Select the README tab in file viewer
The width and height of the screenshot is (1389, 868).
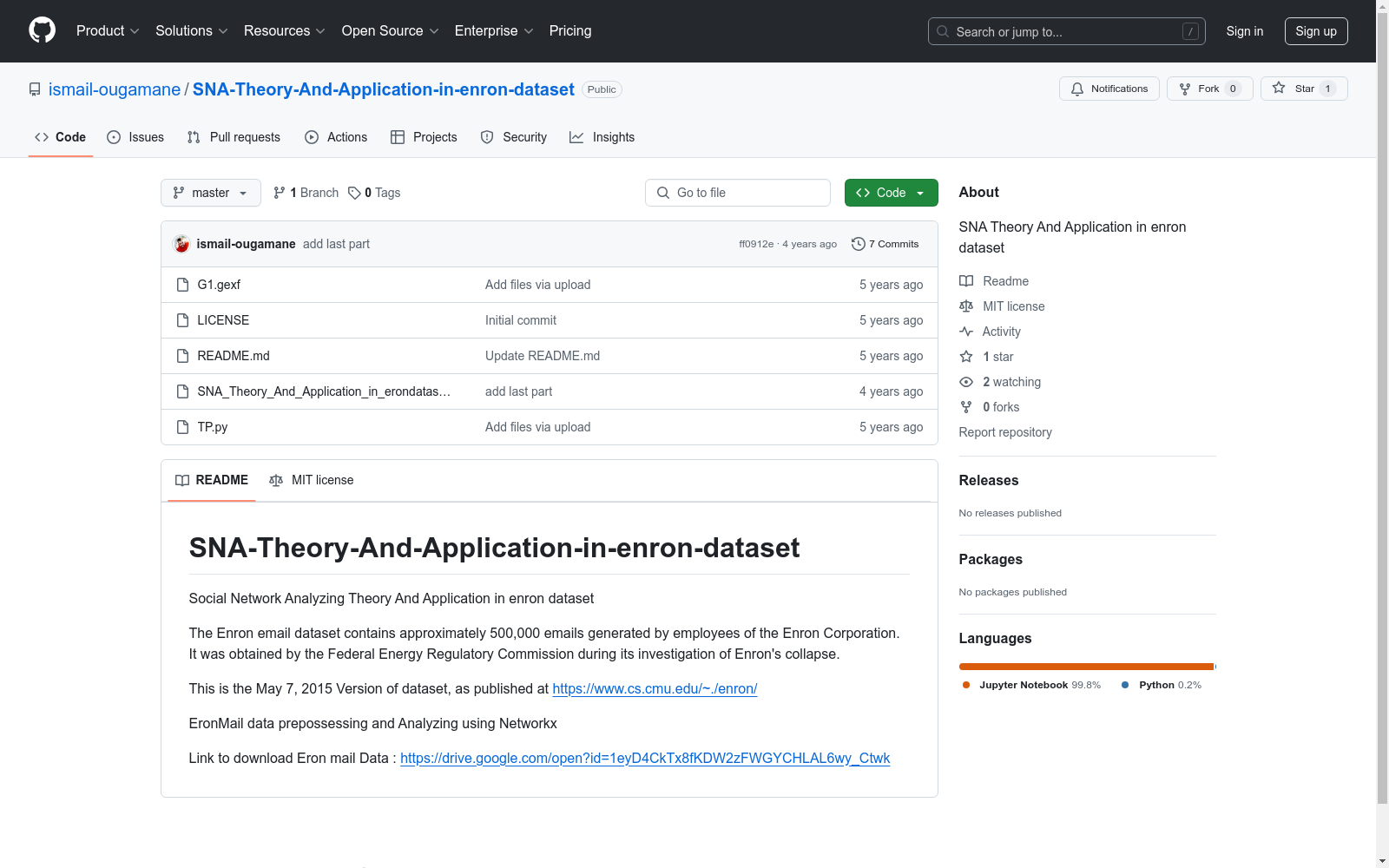click(x=212, y=480)
